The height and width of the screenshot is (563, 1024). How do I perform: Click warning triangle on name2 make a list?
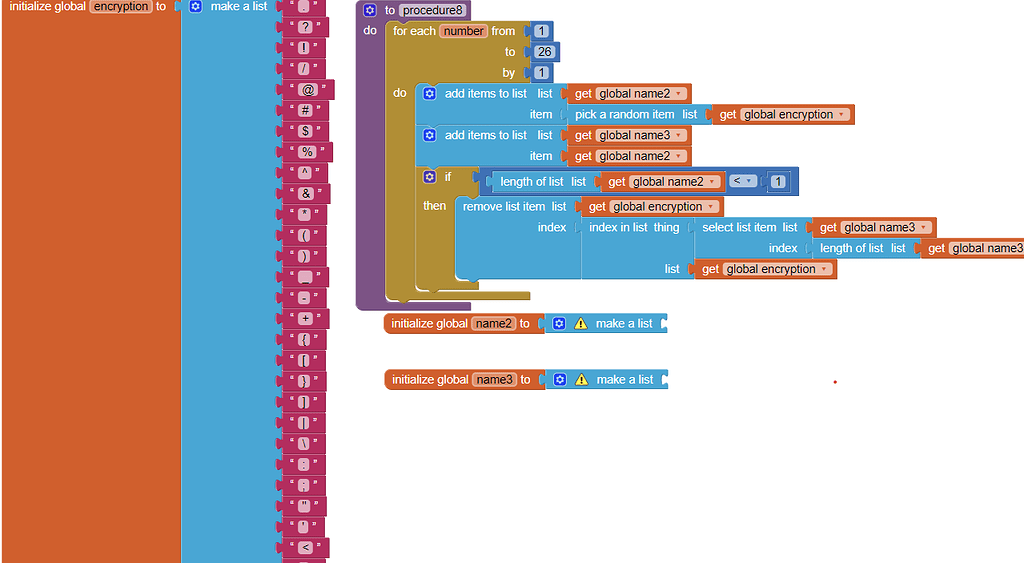coord(580,324)
